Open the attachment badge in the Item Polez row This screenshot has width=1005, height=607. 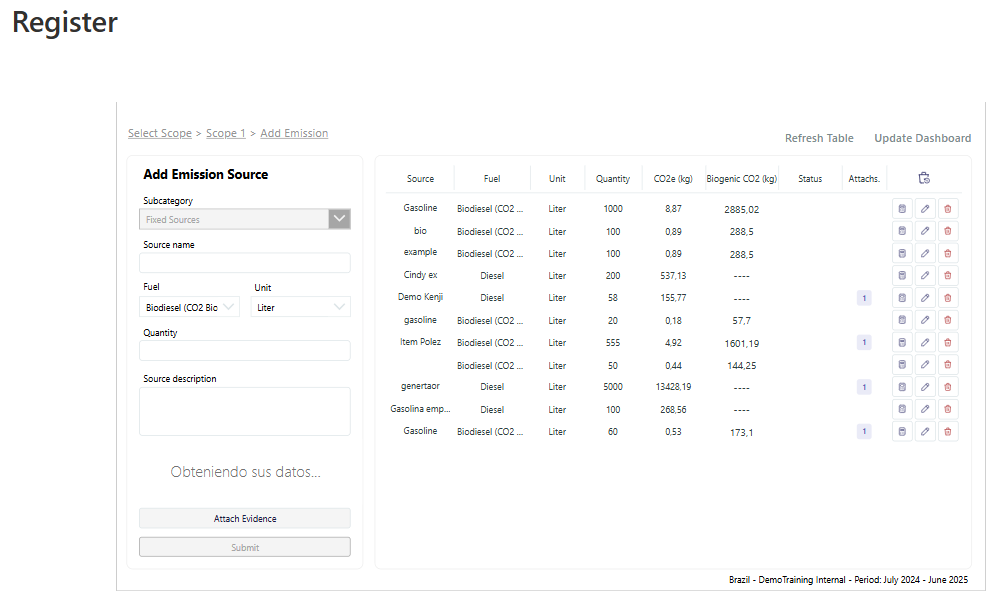coord(864,342)
